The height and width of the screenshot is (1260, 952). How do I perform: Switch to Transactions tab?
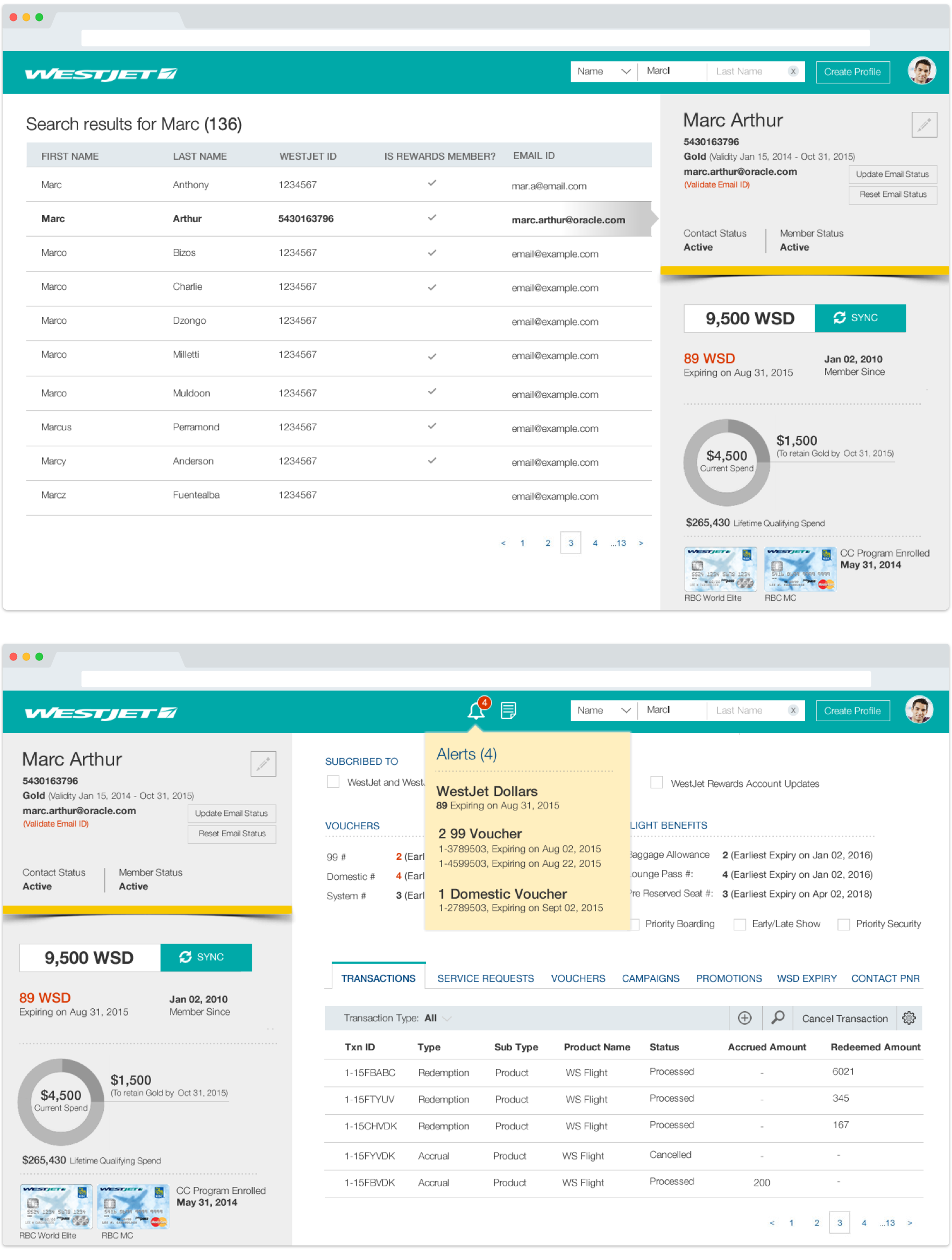click(x=378, y=978)
